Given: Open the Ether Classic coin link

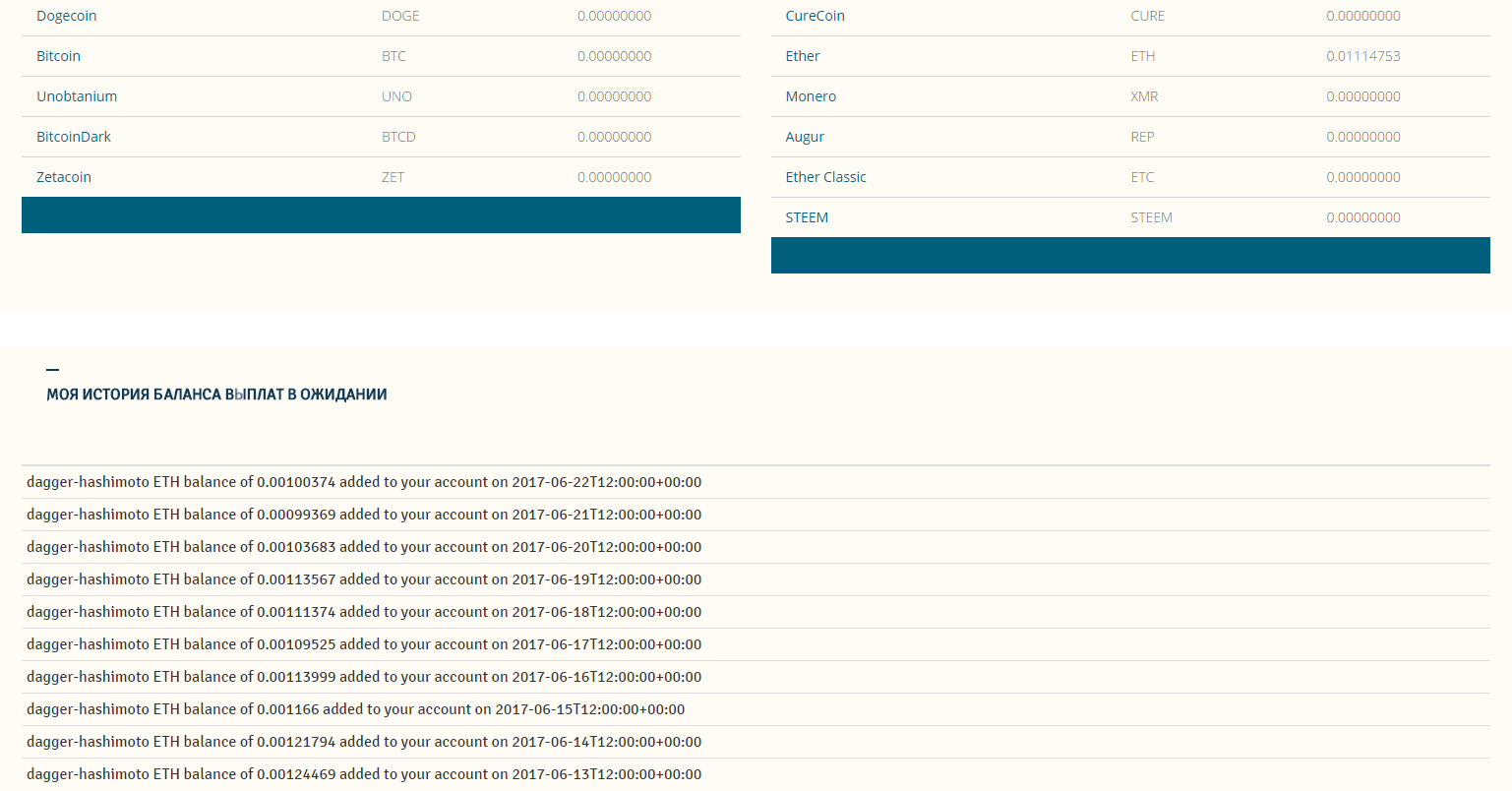Looking at the screenshot, I should click(x=825, y=177).
